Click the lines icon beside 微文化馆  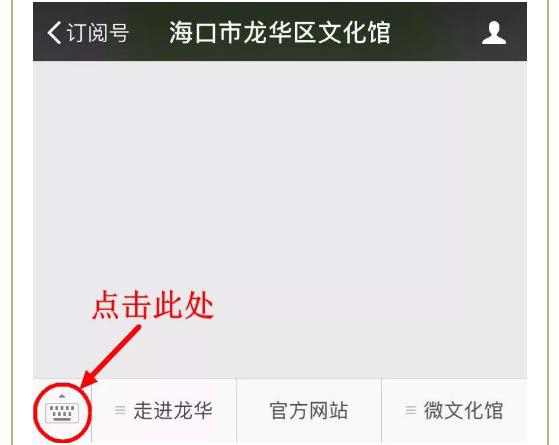411,410
